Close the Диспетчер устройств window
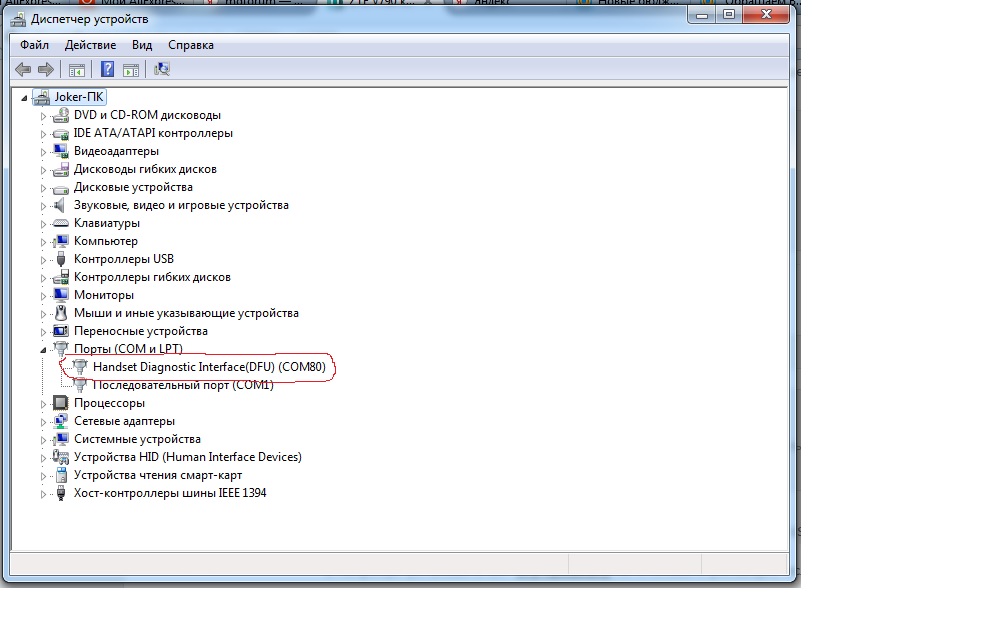This screenshot has height=630, width=1008. [766, 14]
